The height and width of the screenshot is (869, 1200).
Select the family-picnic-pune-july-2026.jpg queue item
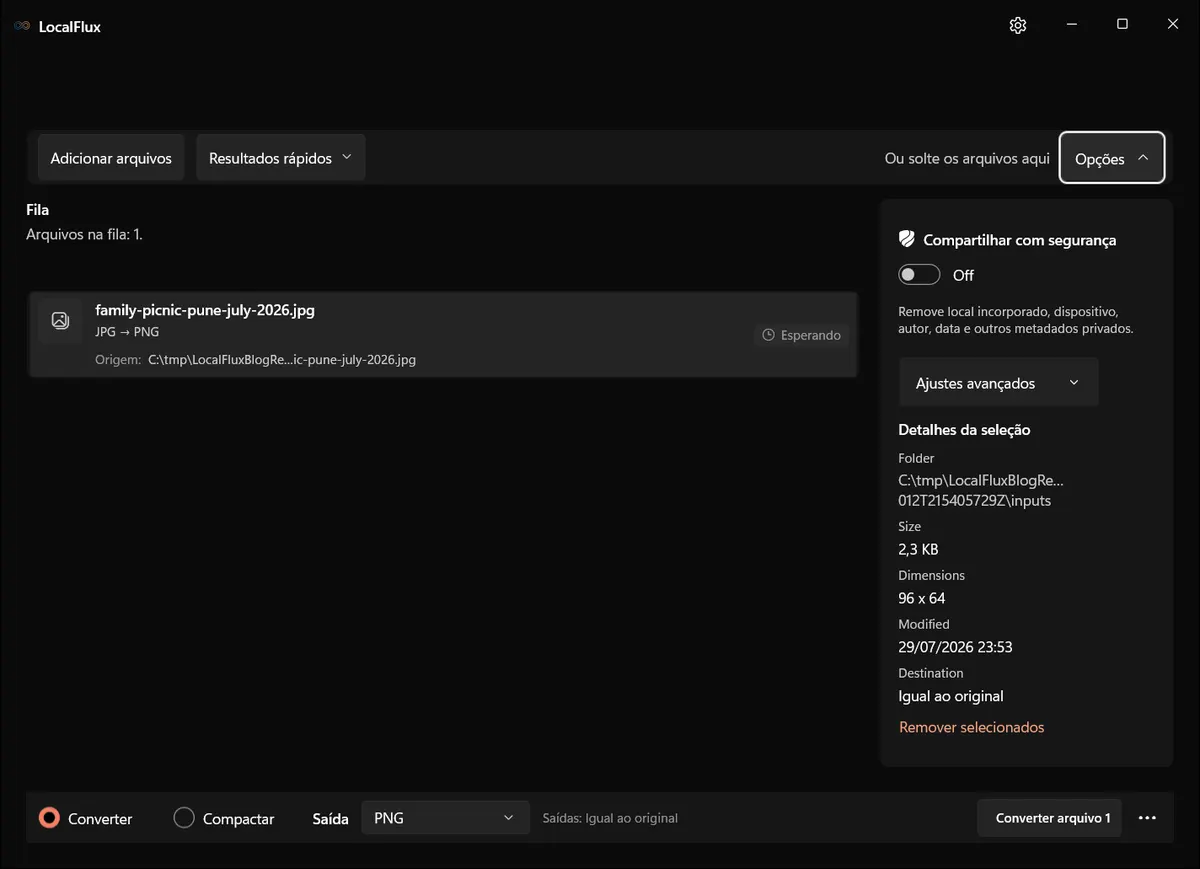click(443, 335)
